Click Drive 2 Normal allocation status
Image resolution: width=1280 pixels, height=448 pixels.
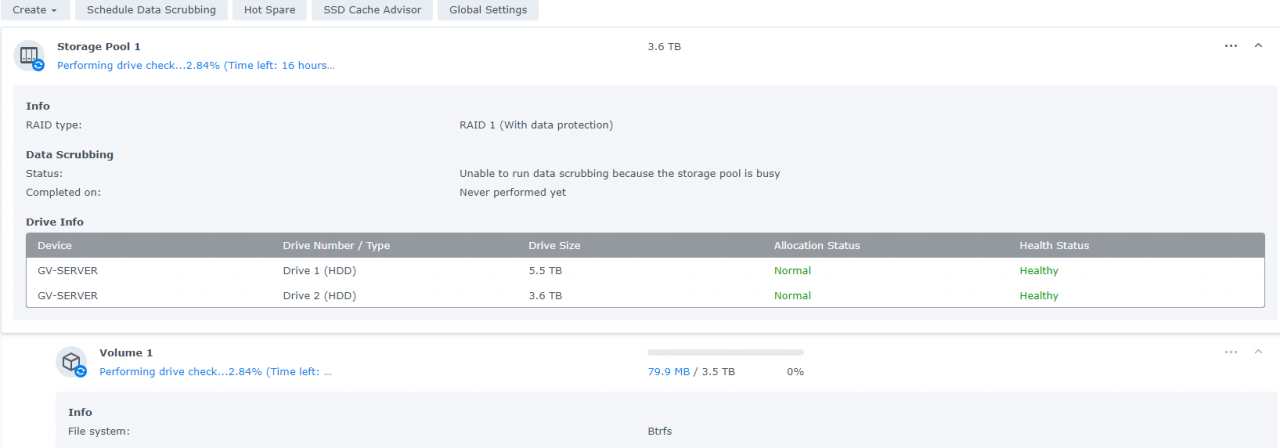pos(792,295)
